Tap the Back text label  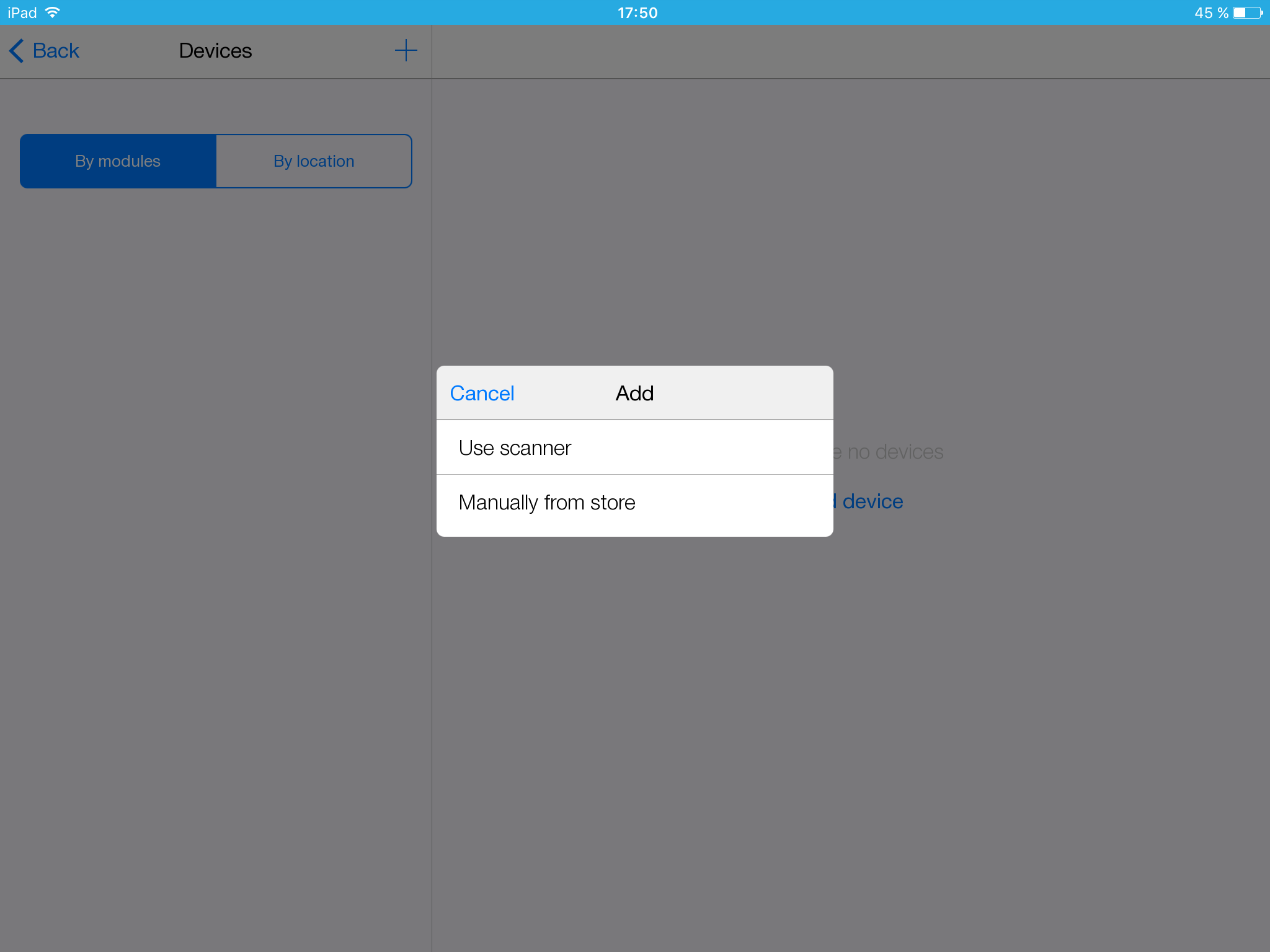[x=56, y=51]
